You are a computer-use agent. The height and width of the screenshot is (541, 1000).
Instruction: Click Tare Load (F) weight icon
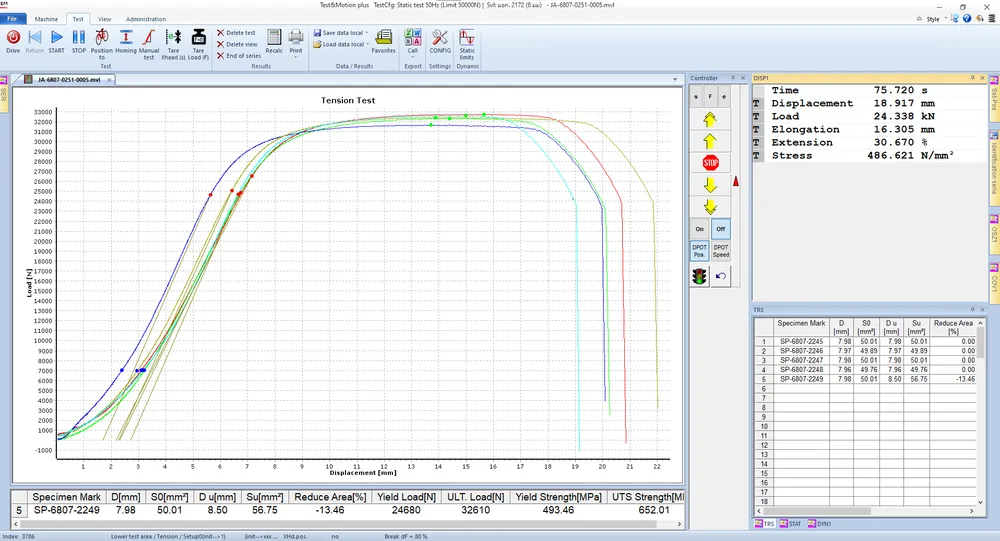tap(198, 38)
